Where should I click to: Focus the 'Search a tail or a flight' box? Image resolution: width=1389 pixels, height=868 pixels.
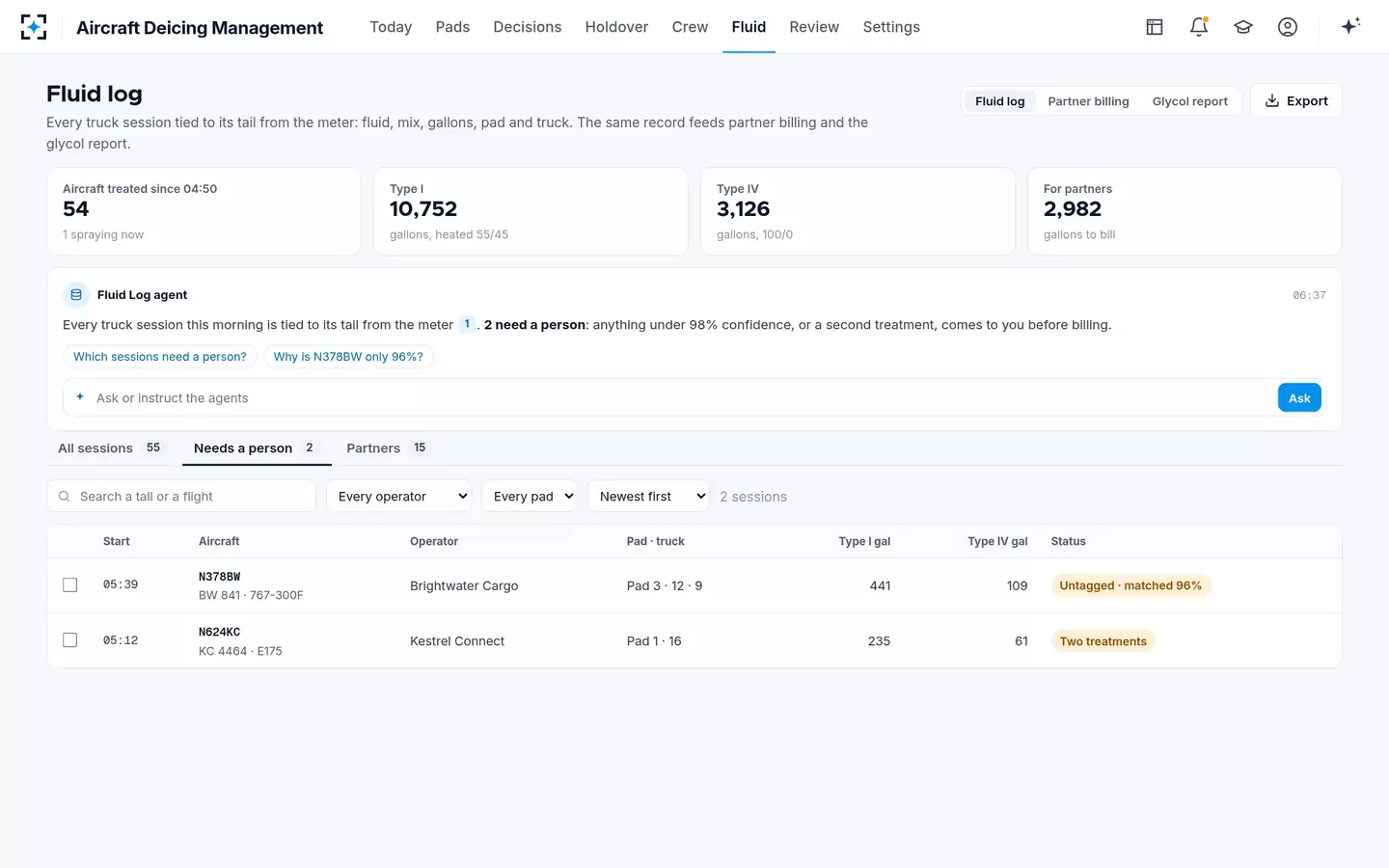[x=181, y=497]
